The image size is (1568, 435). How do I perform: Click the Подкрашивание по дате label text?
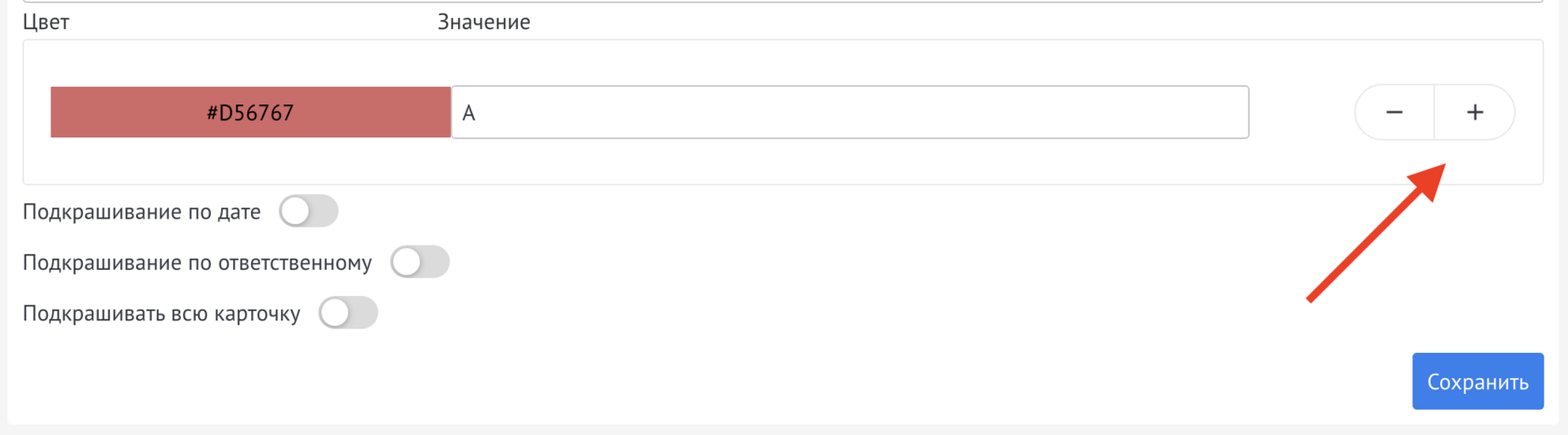pyautogui.click(x=142, y=212)
